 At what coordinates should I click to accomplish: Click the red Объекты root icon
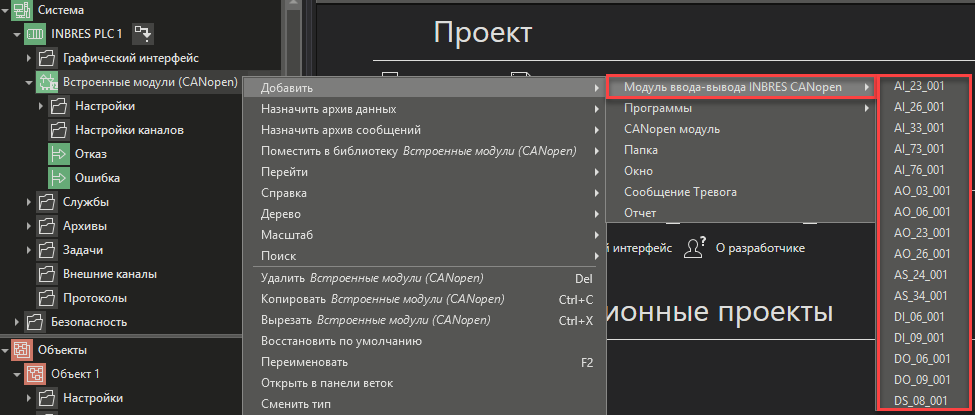click(x=21, y=350)
